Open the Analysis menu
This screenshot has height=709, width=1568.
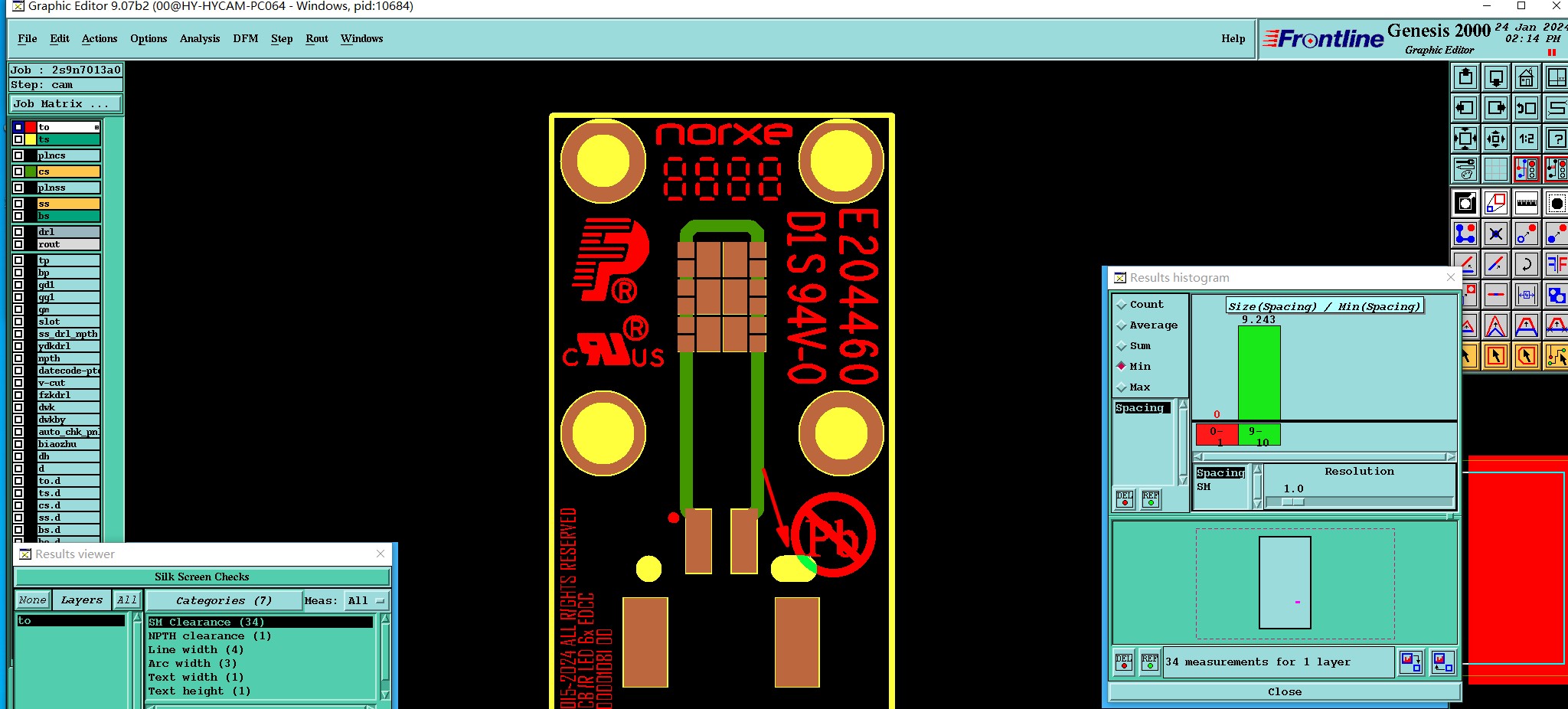(200, 39)
